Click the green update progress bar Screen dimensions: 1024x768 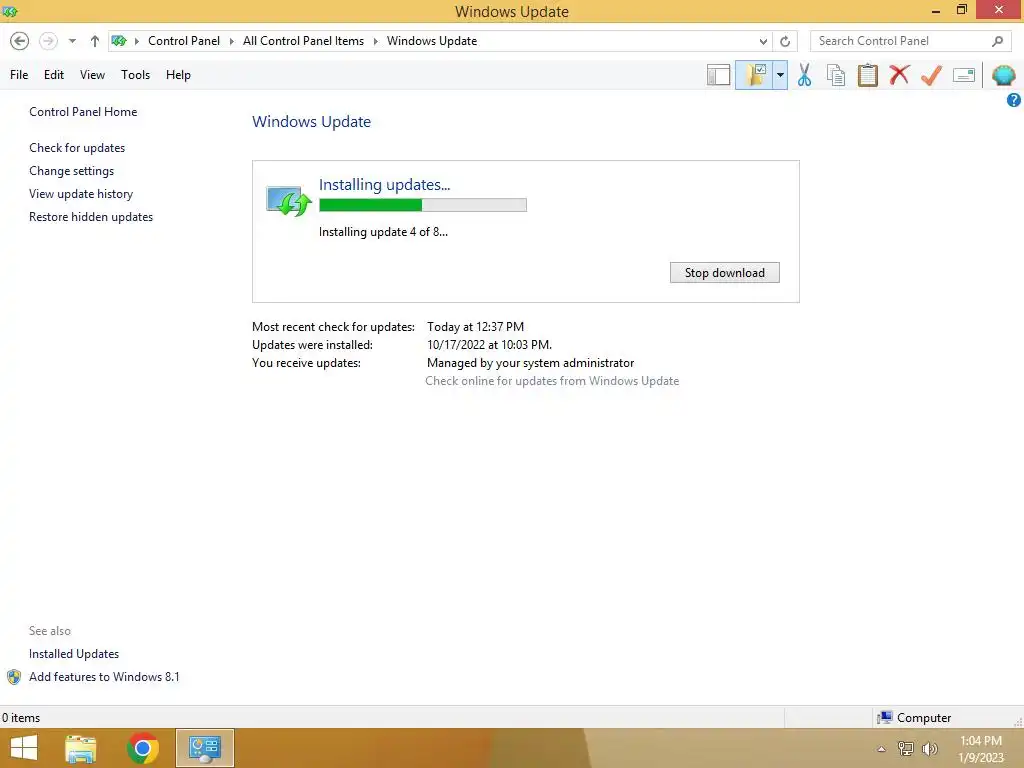click(423, 205)
